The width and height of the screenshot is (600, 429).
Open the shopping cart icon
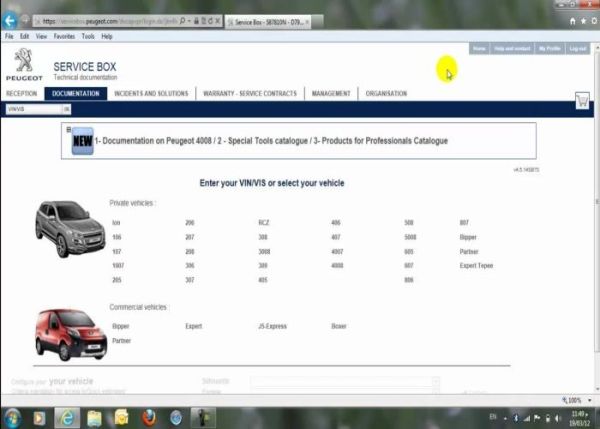point(582,101)
